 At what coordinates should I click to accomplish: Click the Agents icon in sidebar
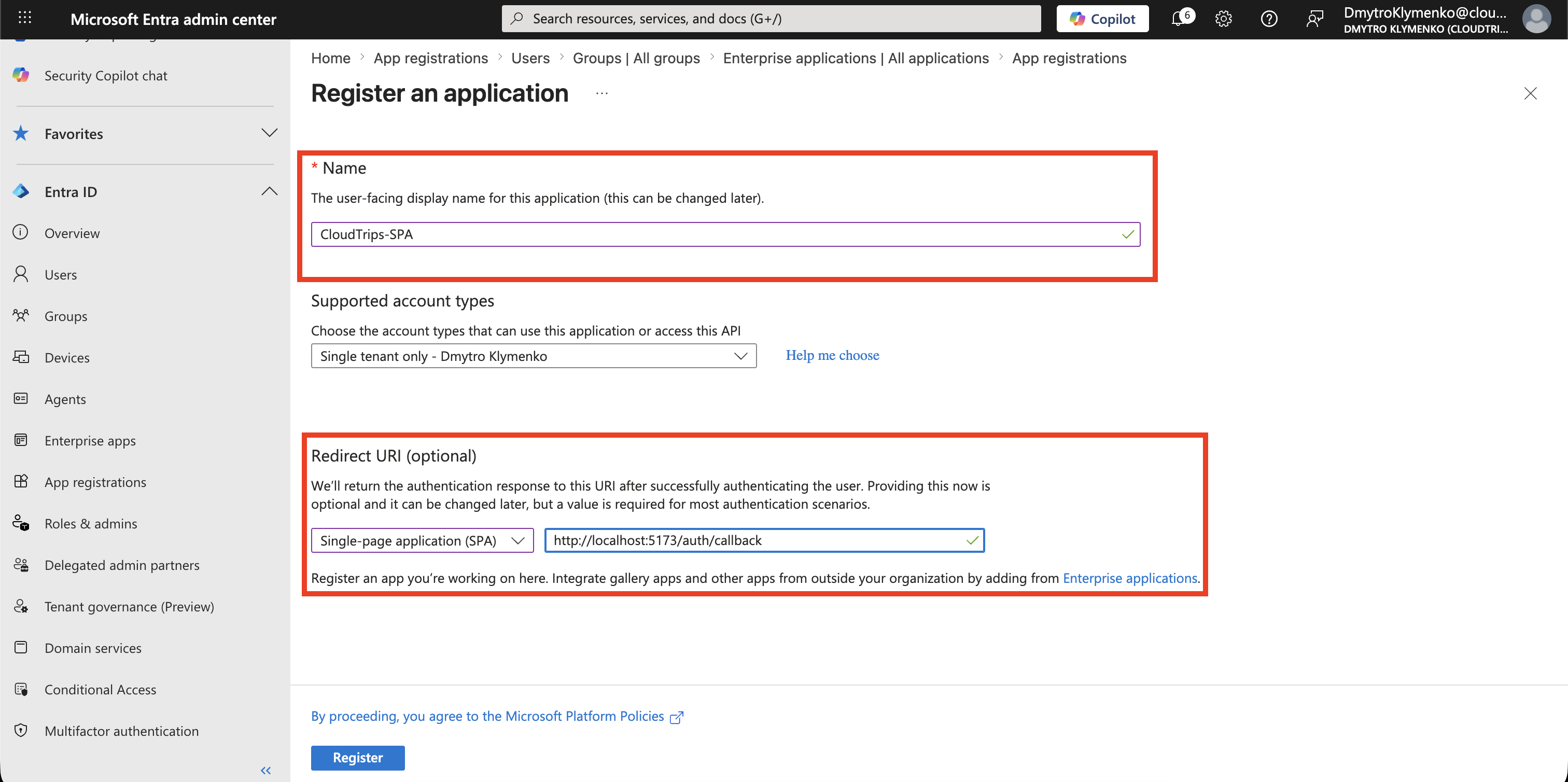[21, 399]
